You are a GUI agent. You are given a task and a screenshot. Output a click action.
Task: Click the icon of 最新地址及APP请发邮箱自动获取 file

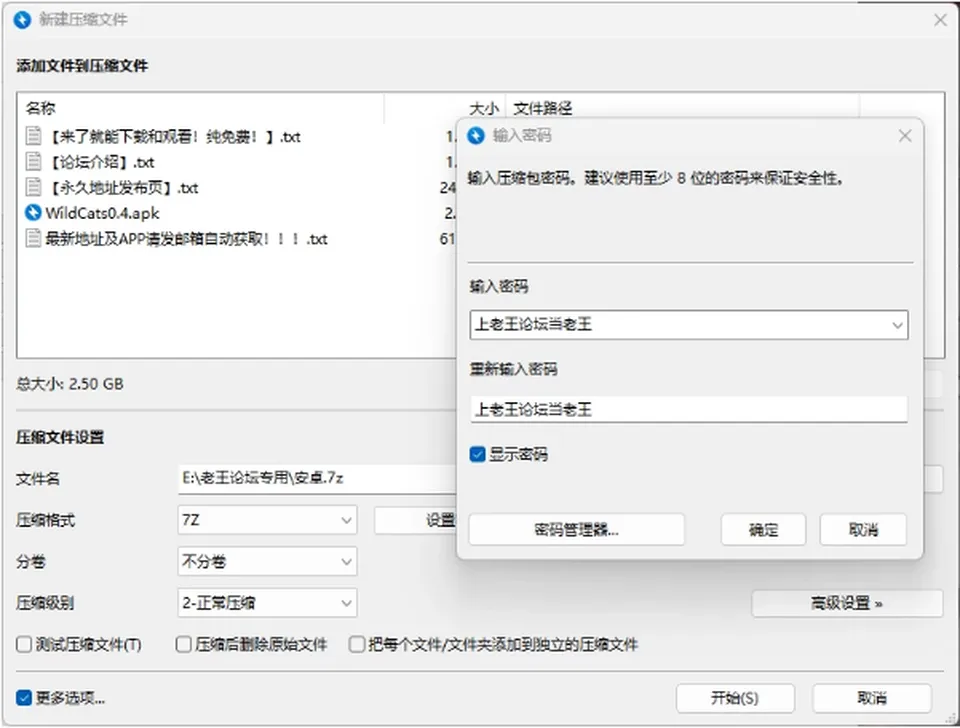click(x=34, y=238)
